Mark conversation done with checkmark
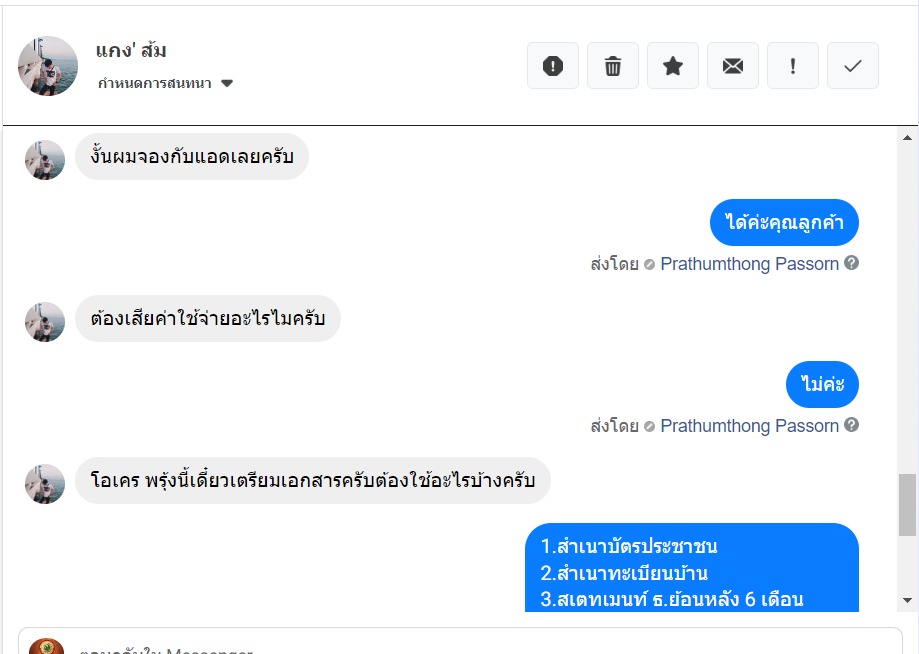 pyautogui.click(x=853, y=66)
